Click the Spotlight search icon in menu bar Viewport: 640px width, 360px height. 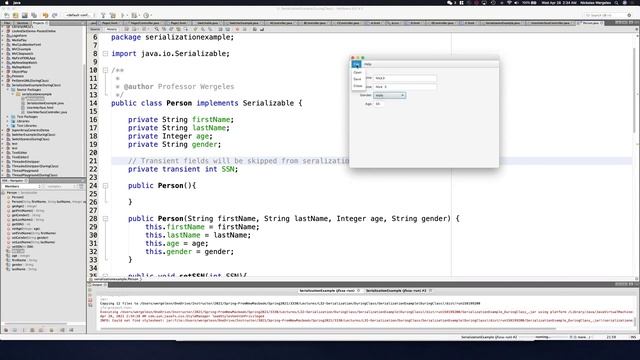tap(616, 2)
